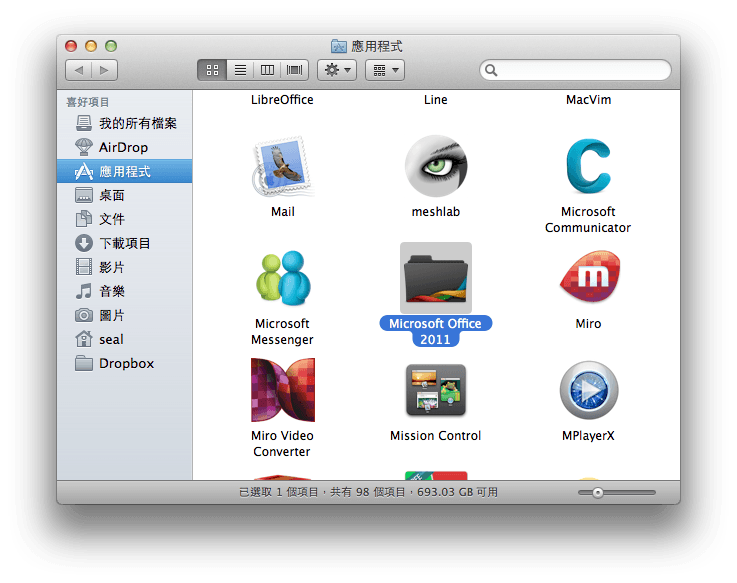Launch the Mission Control icon
This screenshot has height=583, width=737.
click(x=436, y=390)
